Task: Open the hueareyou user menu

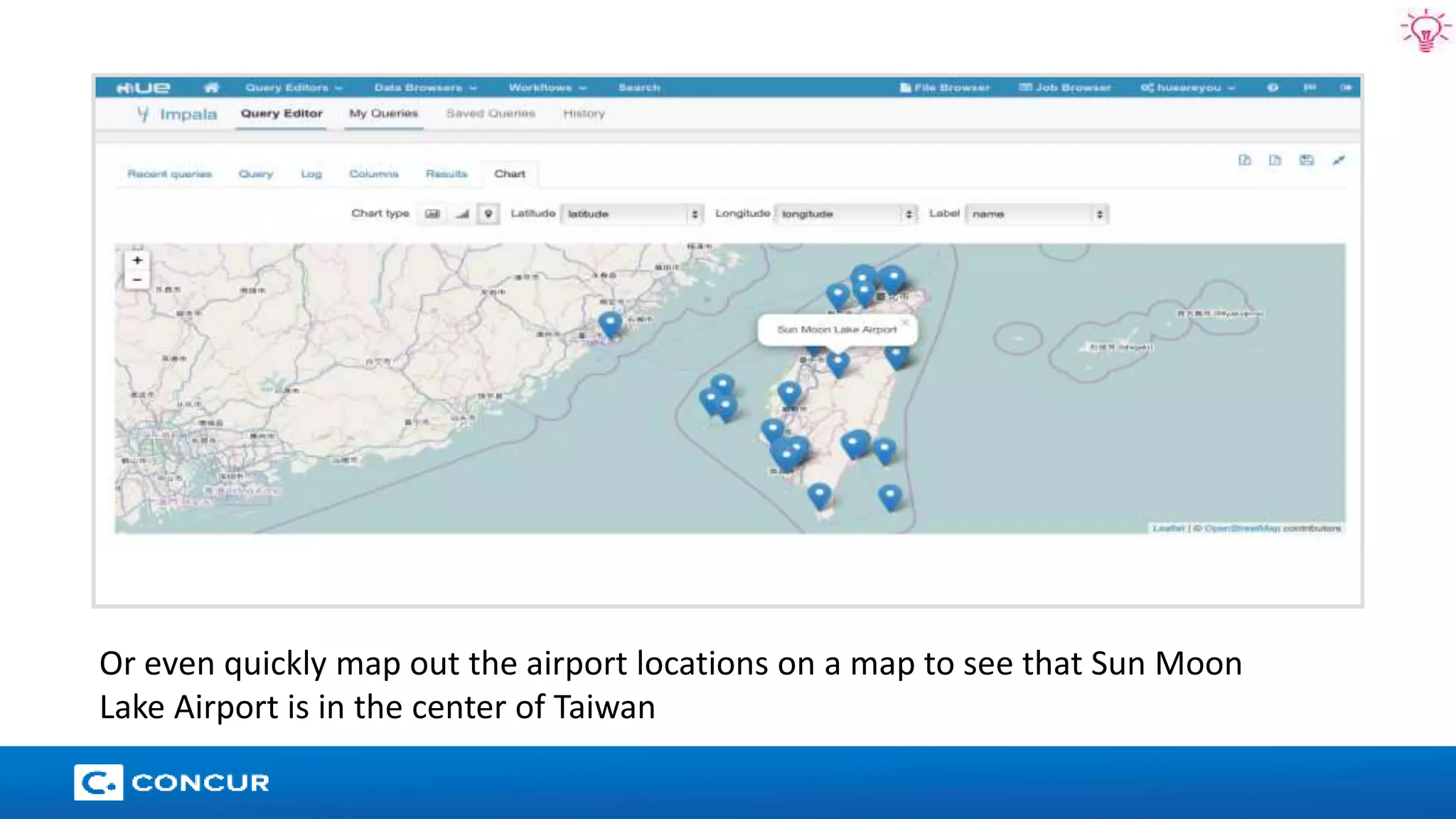Action: 1188,87
